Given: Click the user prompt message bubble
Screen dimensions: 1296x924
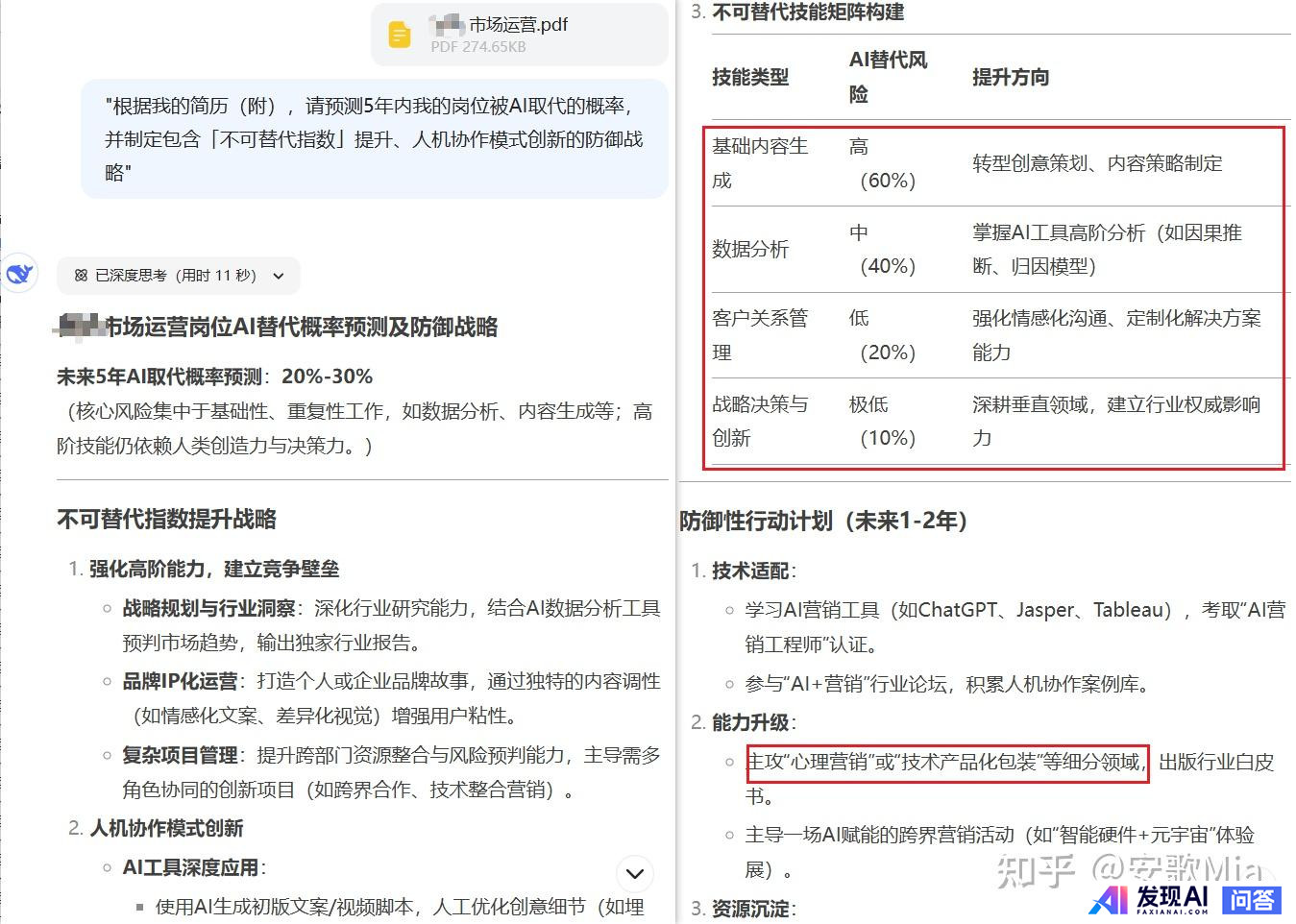Looking at the screenshot, I should click(375, 139).
